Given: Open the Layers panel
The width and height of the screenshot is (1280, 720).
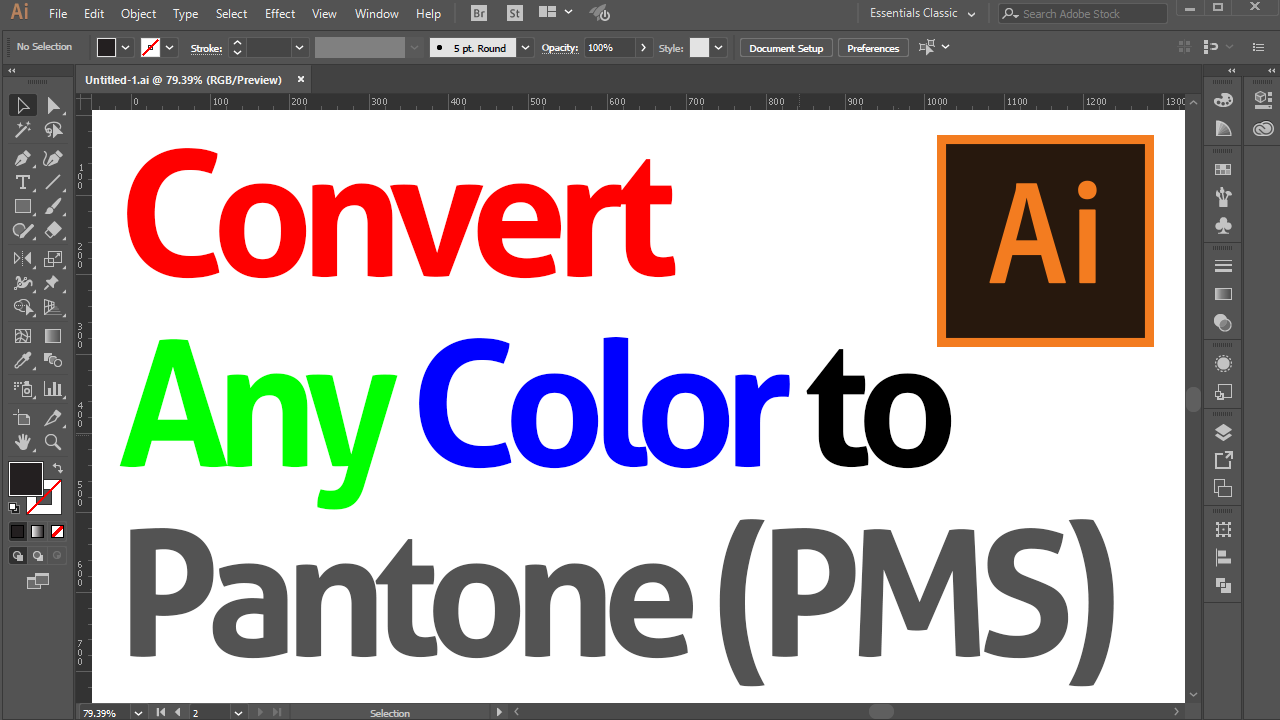Looking at the screenshot, I should [x=1222, y=433].
